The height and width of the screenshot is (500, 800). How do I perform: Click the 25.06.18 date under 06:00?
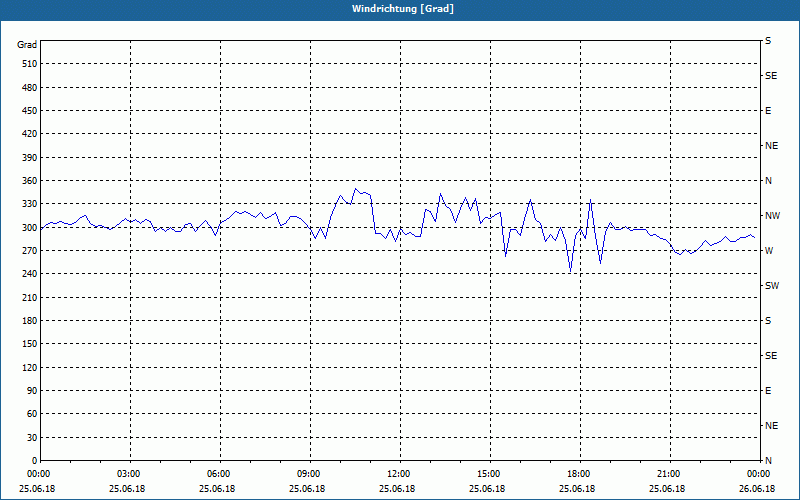point(217,489)
